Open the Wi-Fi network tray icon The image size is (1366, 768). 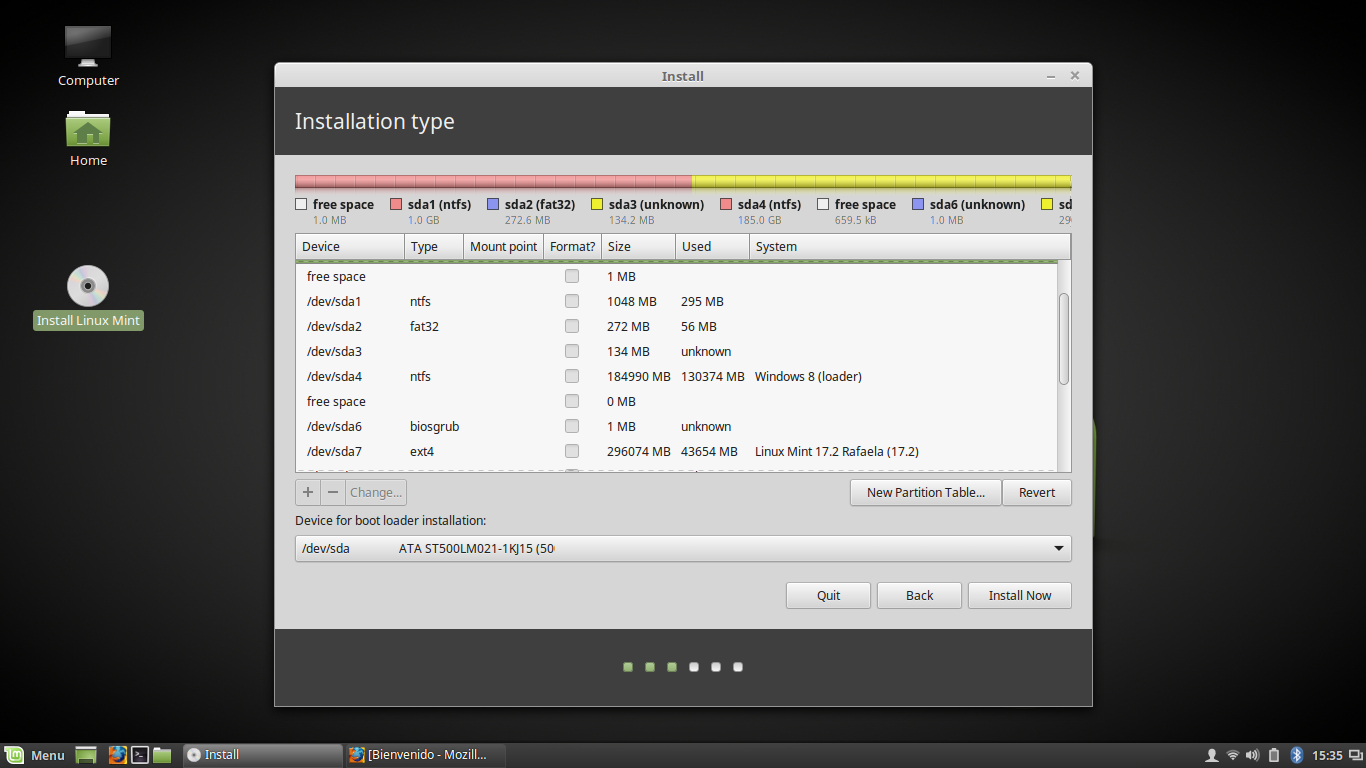[1233, 755]
